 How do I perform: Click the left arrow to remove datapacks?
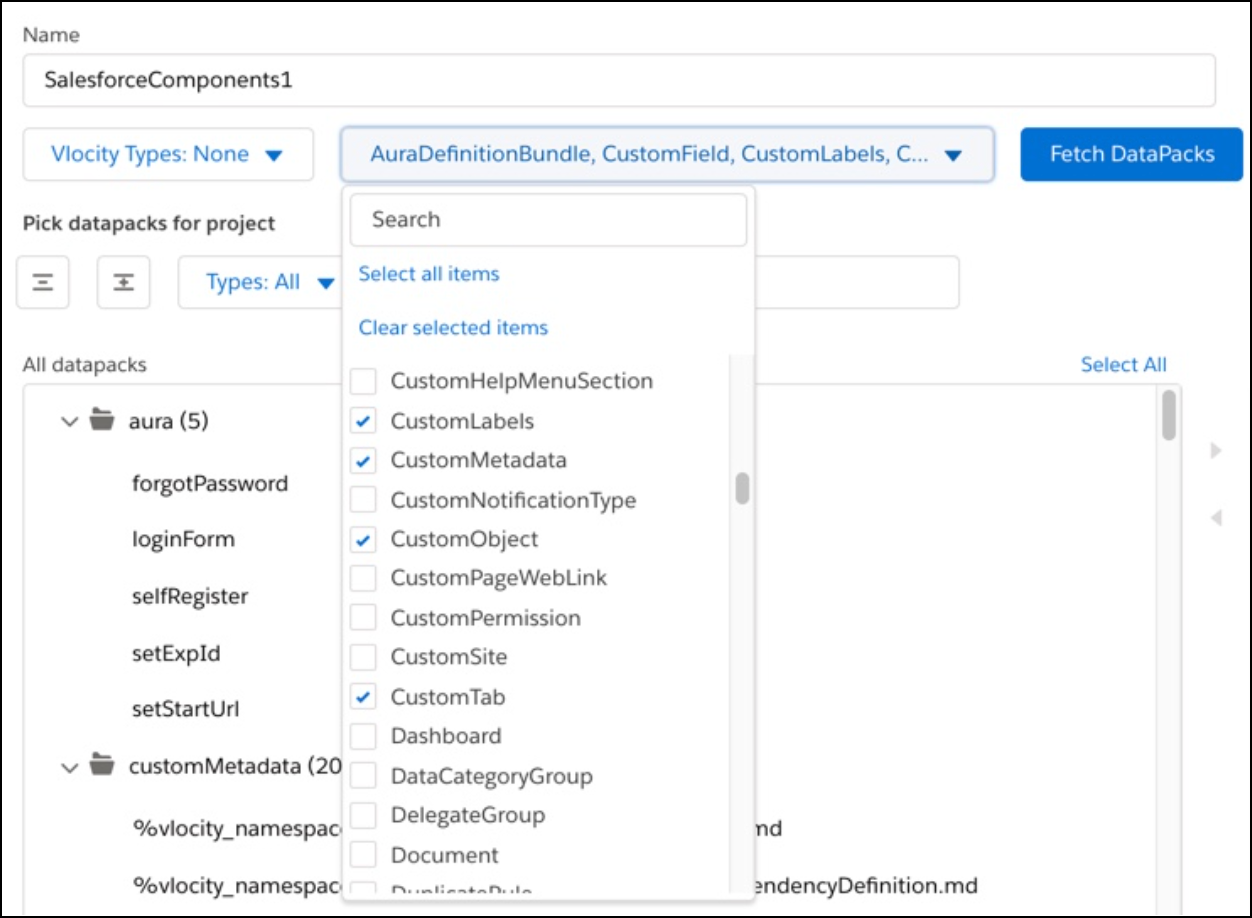pyautogui.click(x=1216, y=518)
